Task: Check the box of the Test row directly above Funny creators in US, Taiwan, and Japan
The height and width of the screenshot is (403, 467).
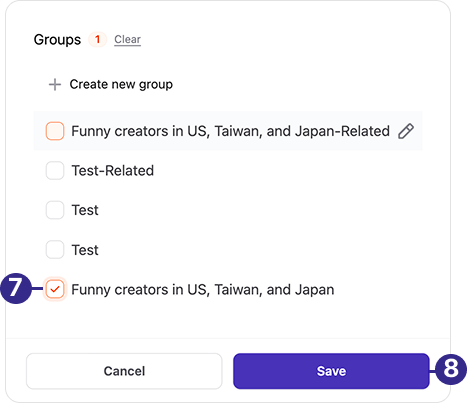Action: pyautogui.click(x=55, y=250)
